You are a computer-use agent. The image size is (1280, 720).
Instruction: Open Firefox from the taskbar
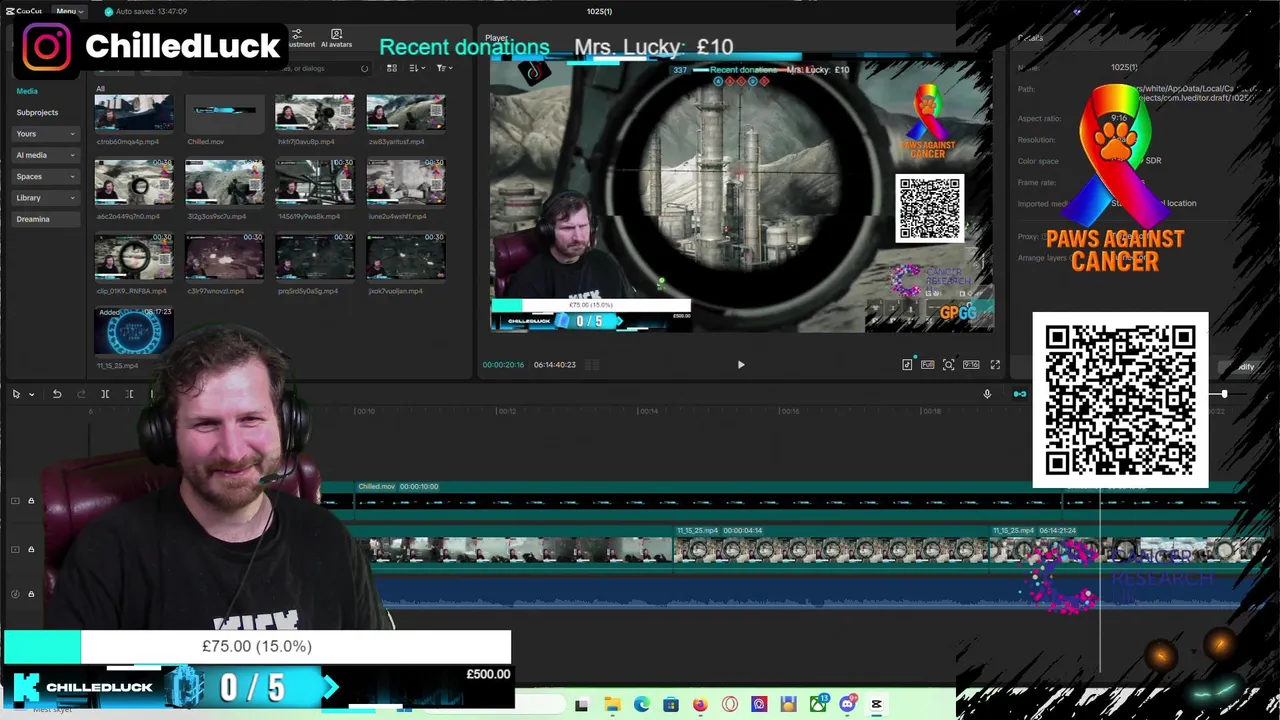(700, 705)
